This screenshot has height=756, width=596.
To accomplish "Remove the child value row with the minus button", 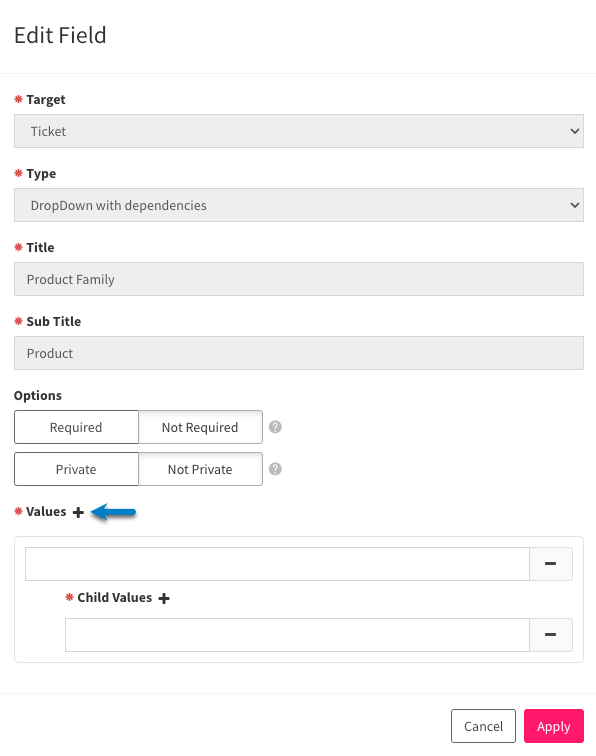I will (x=551, y=635).
